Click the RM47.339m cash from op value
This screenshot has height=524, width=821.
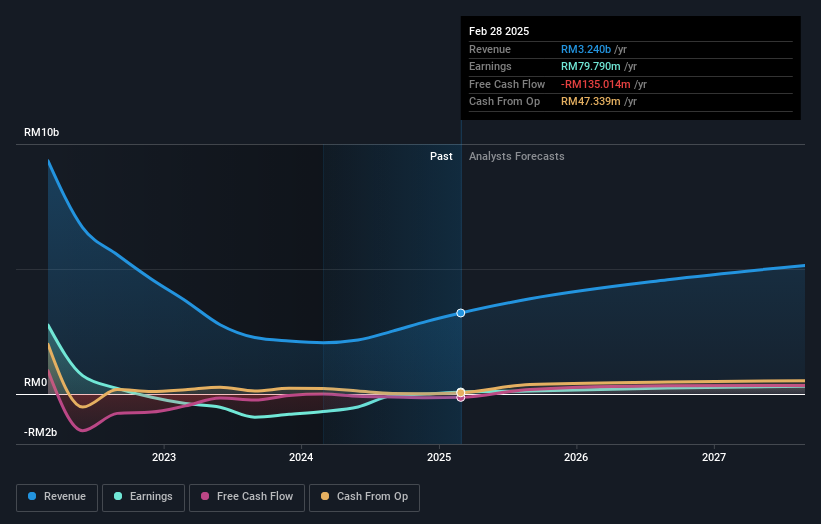pos(591,102)
